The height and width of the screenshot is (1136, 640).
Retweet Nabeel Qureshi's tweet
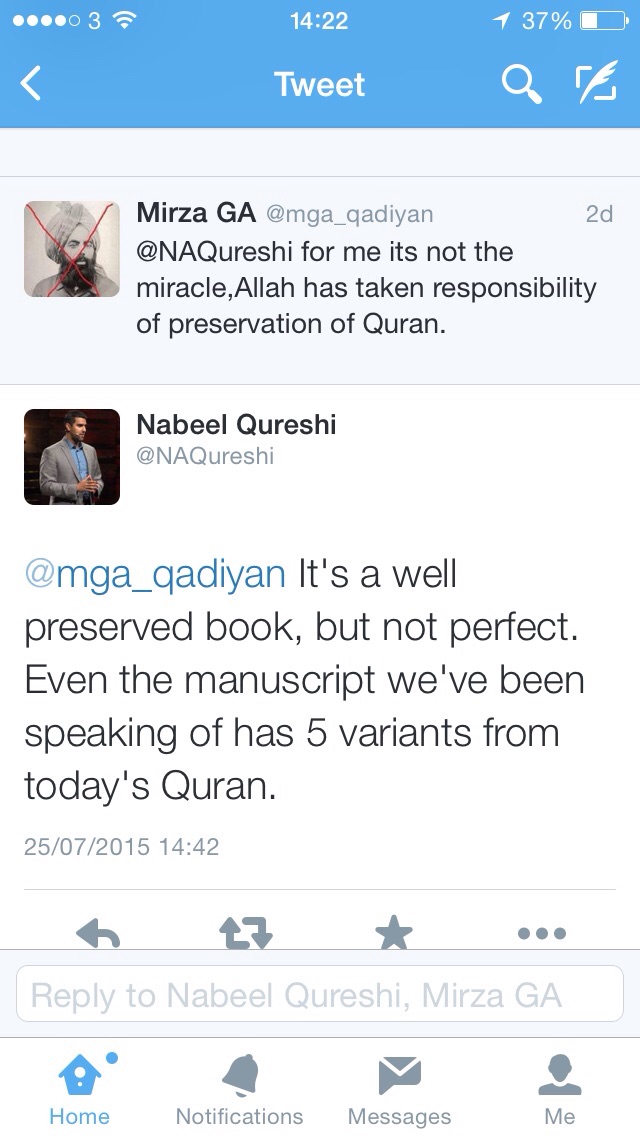tap(245, 935)
